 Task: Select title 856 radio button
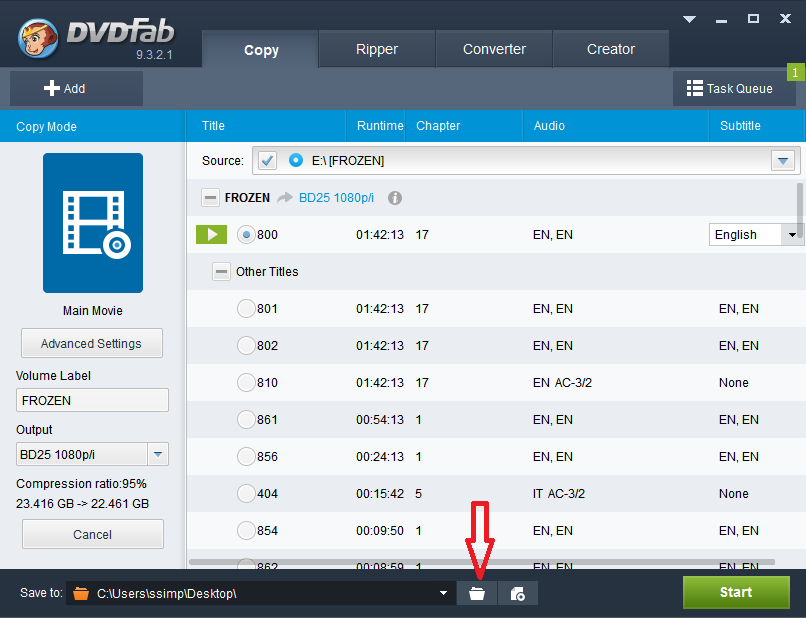pos(246,457)
